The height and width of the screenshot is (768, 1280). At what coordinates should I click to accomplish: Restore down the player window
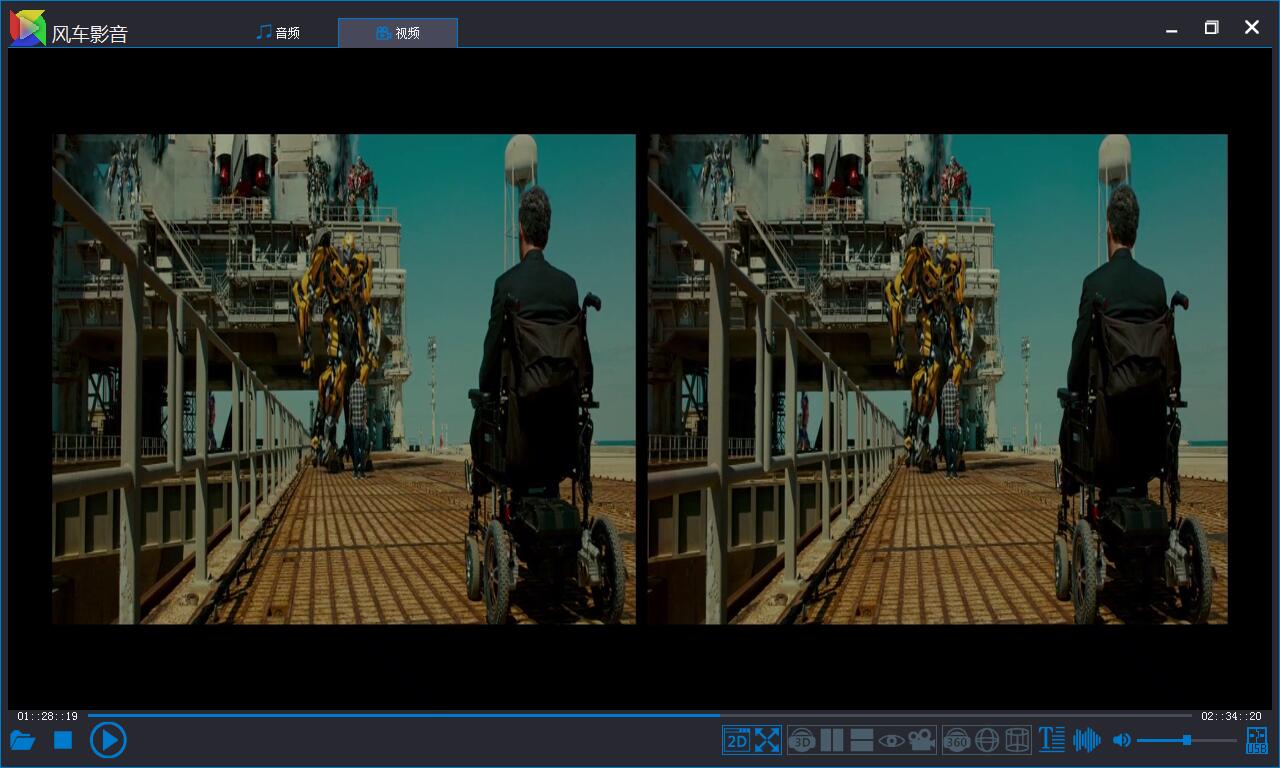[x=1211, y=28]
